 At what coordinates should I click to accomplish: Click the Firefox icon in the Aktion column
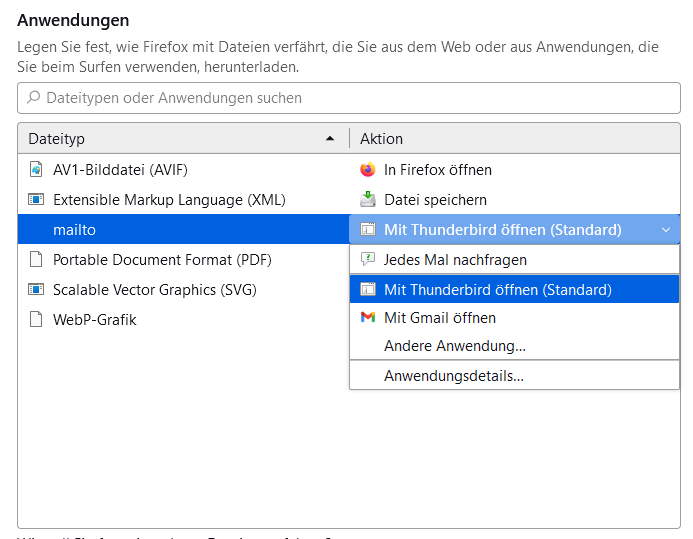pos(367,170)
